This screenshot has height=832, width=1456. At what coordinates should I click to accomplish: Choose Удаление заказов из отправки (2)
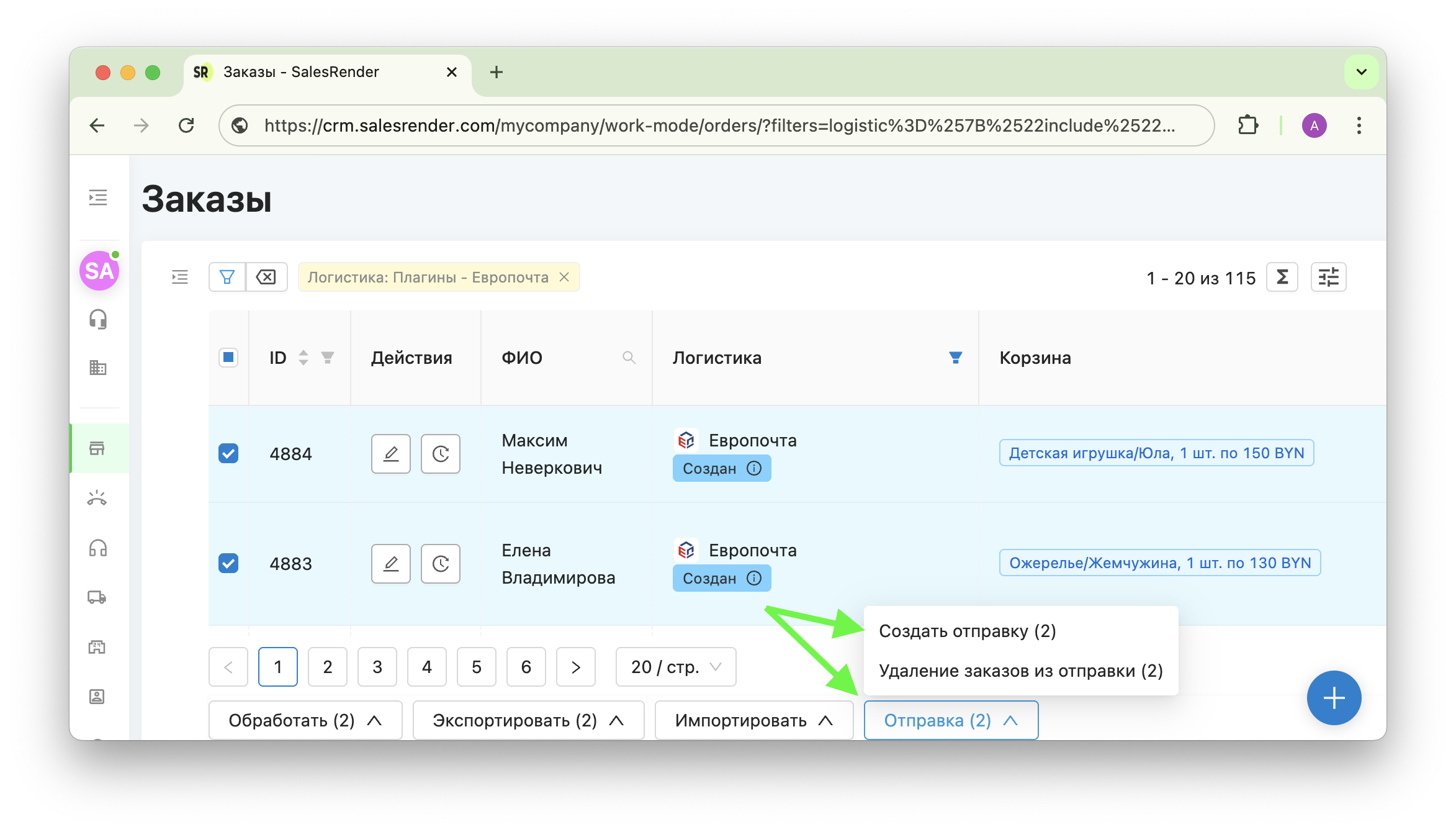click(x=1020, y=671)
